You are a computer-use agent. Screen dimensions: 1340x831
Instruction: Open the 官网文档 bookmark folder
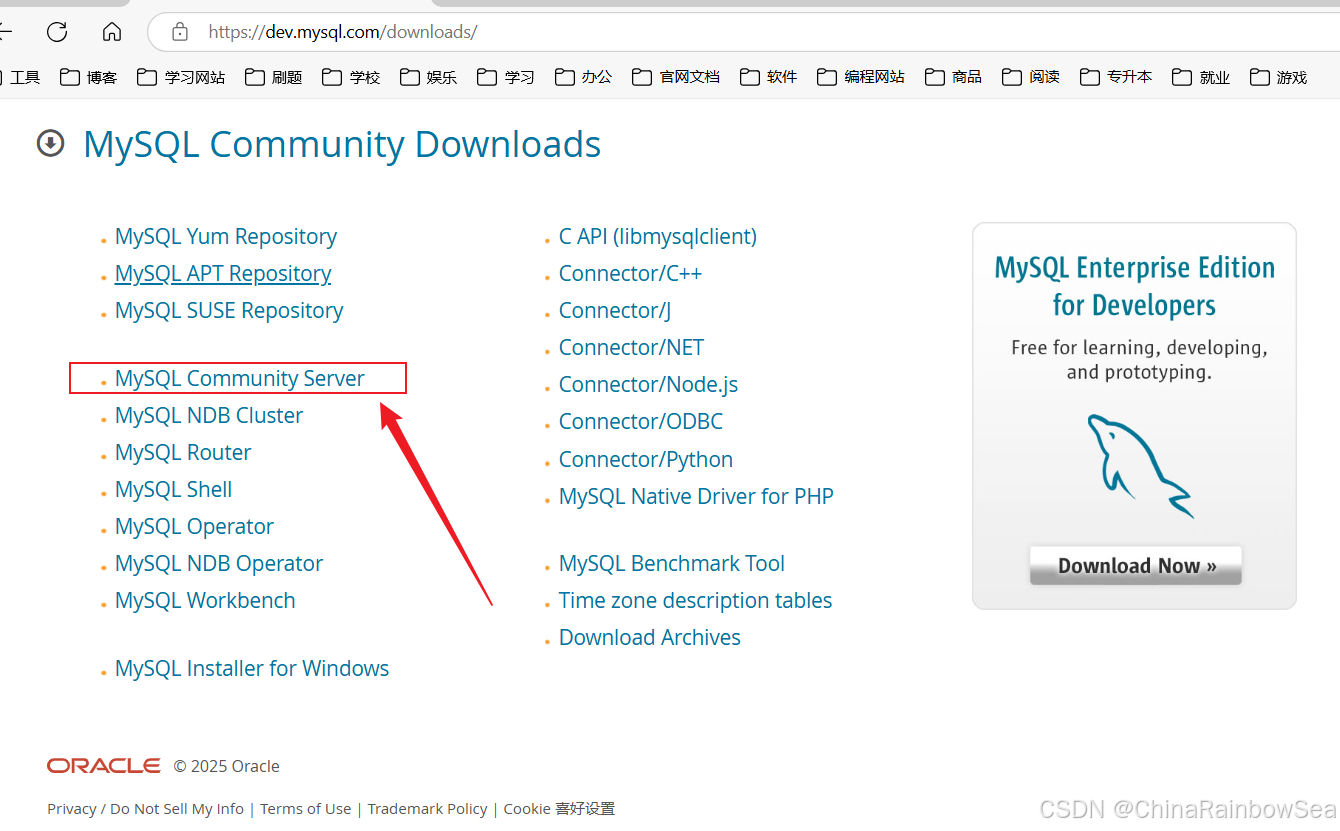coord(676,77)
